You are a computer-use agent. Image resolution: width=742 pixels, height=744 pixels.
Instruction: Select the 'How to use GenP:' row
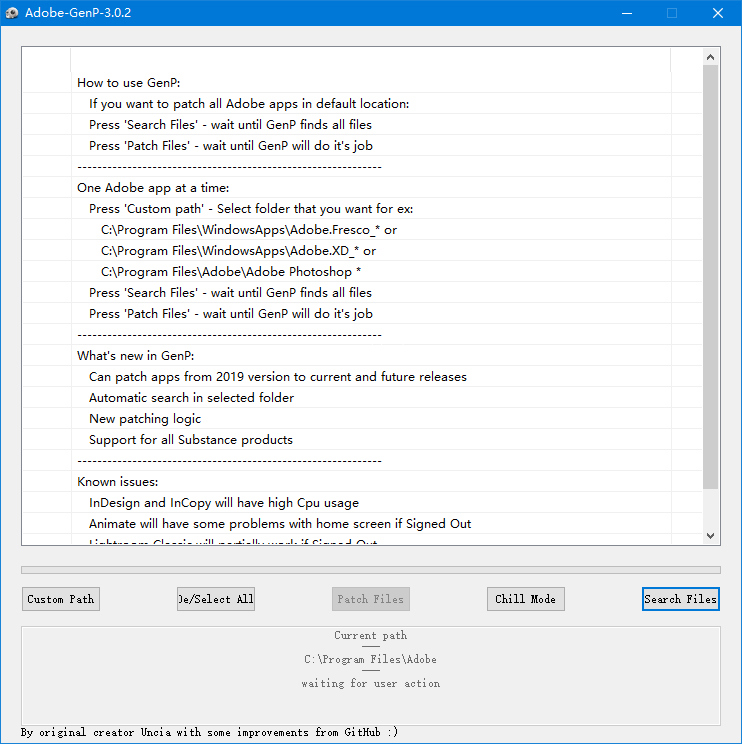(362, 83)
